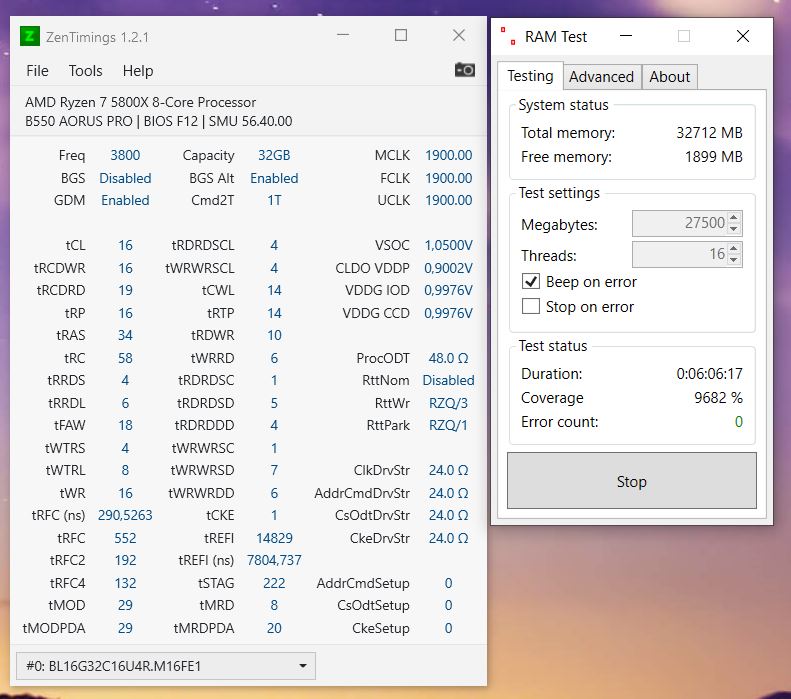Decrease Threads value with down arrow
This screenshot has height=699, width=791.
[734, 260]
